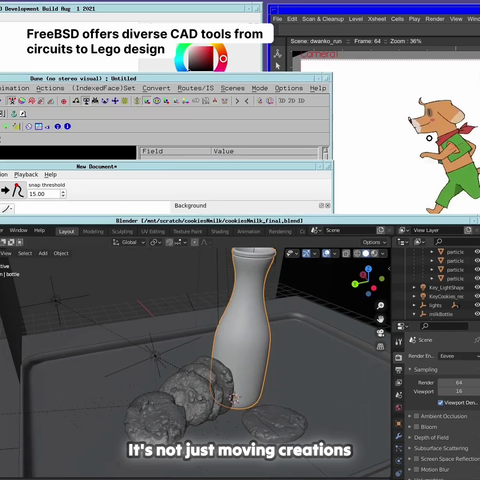
Task: Adjust the Viewport samples value 16
Action: pos(459,391)
